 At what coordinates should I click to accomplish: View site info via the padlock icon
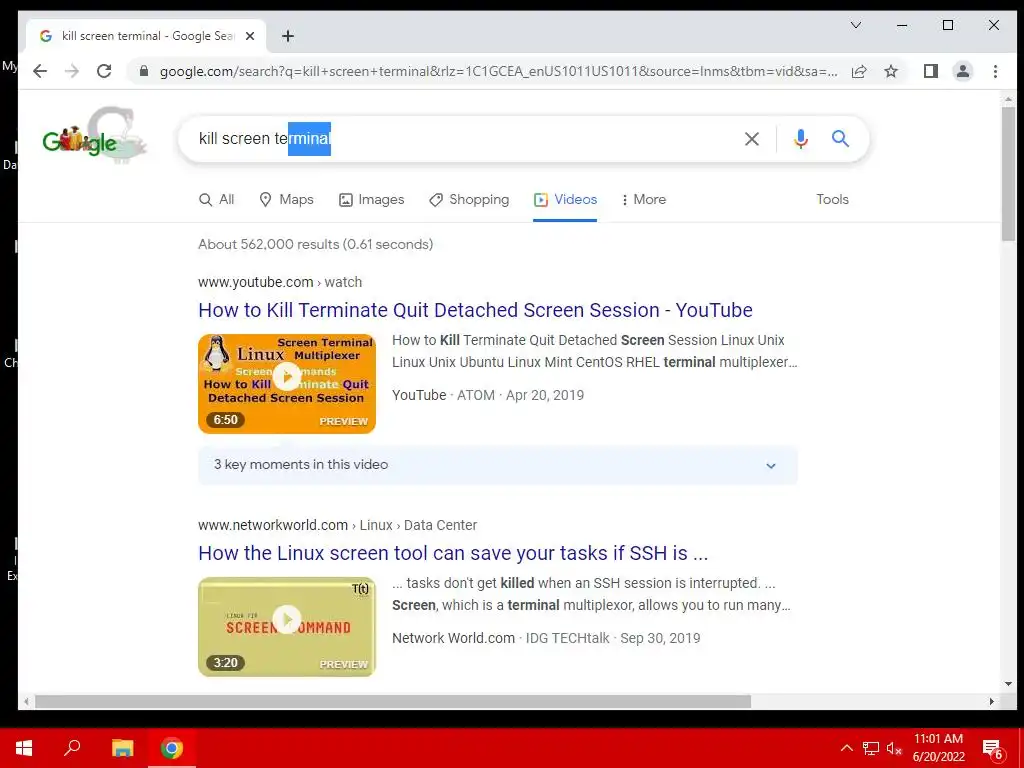pyautogui.click(x=144, y=71)
